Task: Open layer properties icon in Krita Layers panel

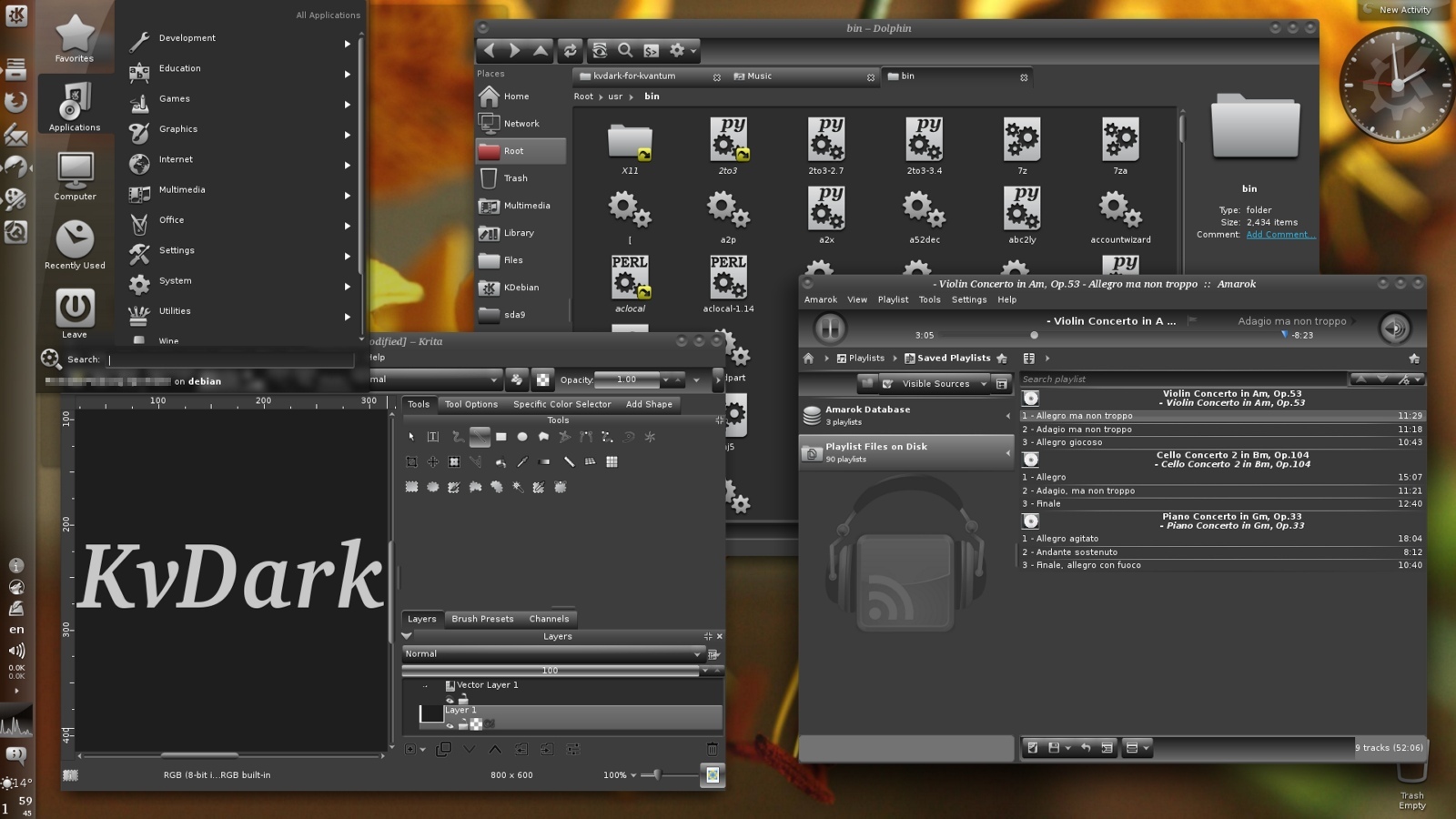Action: point(573,749)
